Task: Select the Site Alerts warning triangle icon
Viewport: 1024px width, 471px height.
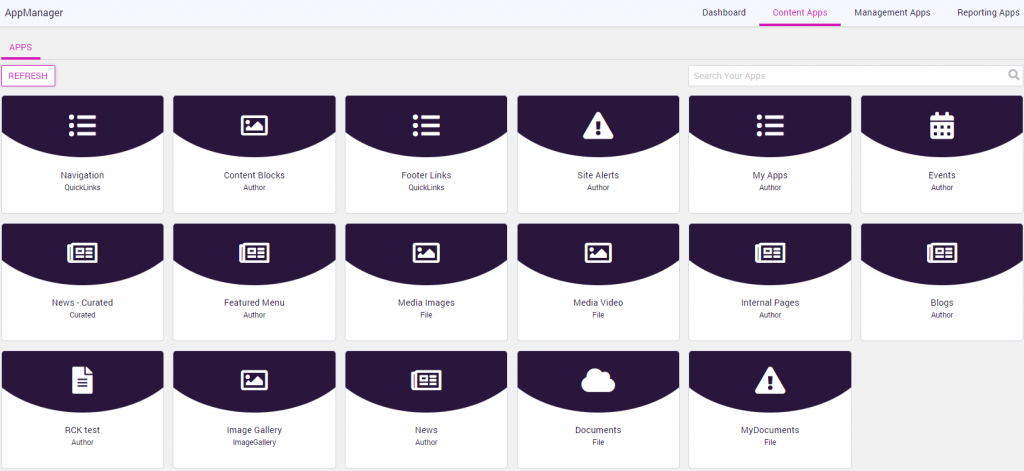Action: pos(598,125)
